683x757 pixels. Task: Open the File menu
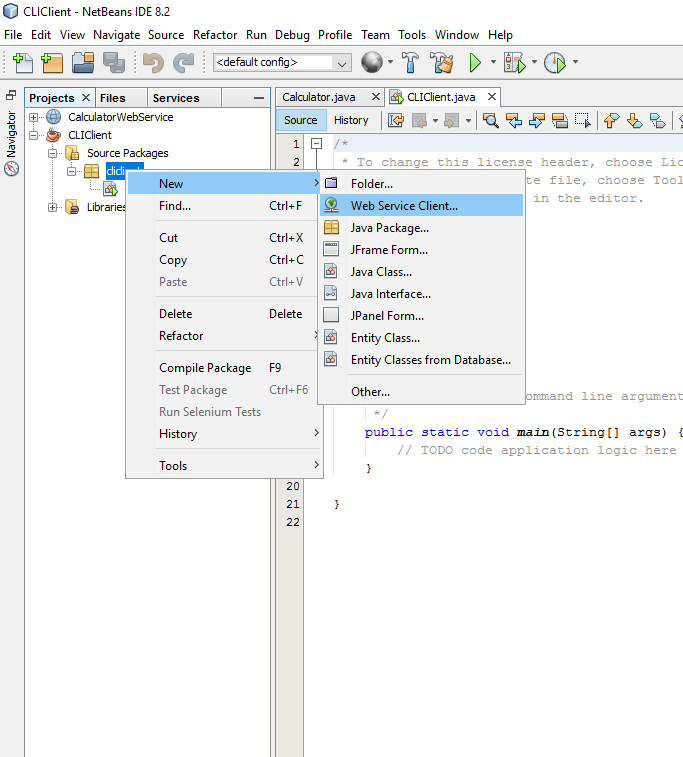pos(13,35)
